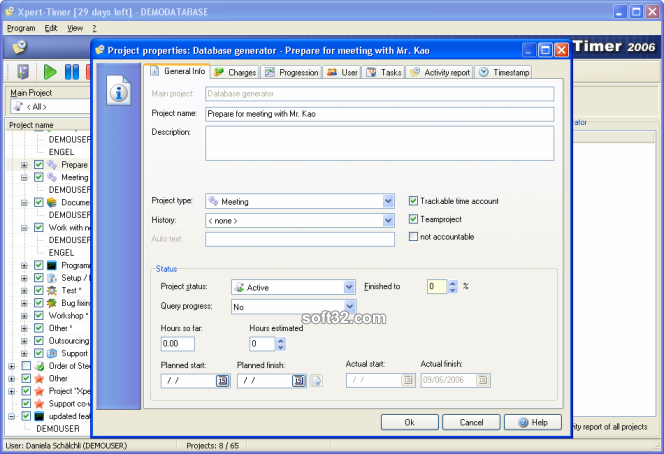Decrease the Finished to percentage
The image size is (664, 454).
click(453, 290)
